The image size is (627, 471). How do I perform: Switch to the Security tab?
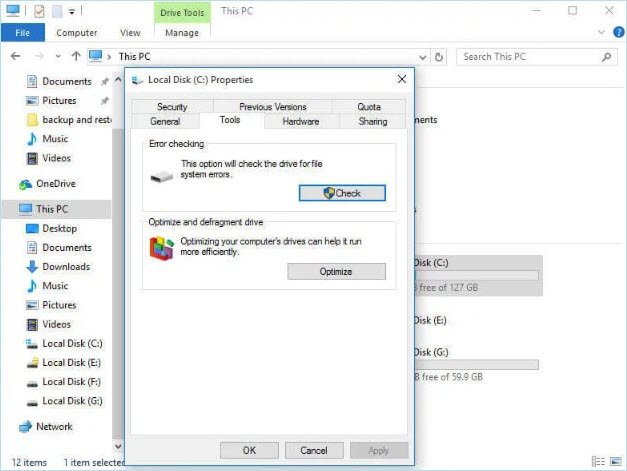point(172,107)
